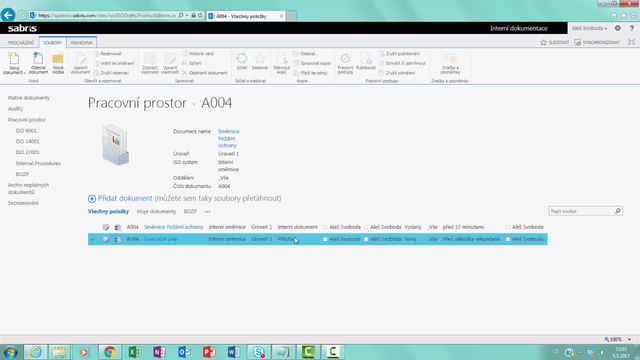Open ISO 9001 in left navigation
640x360 pixels.
click(x=26, y=131)
